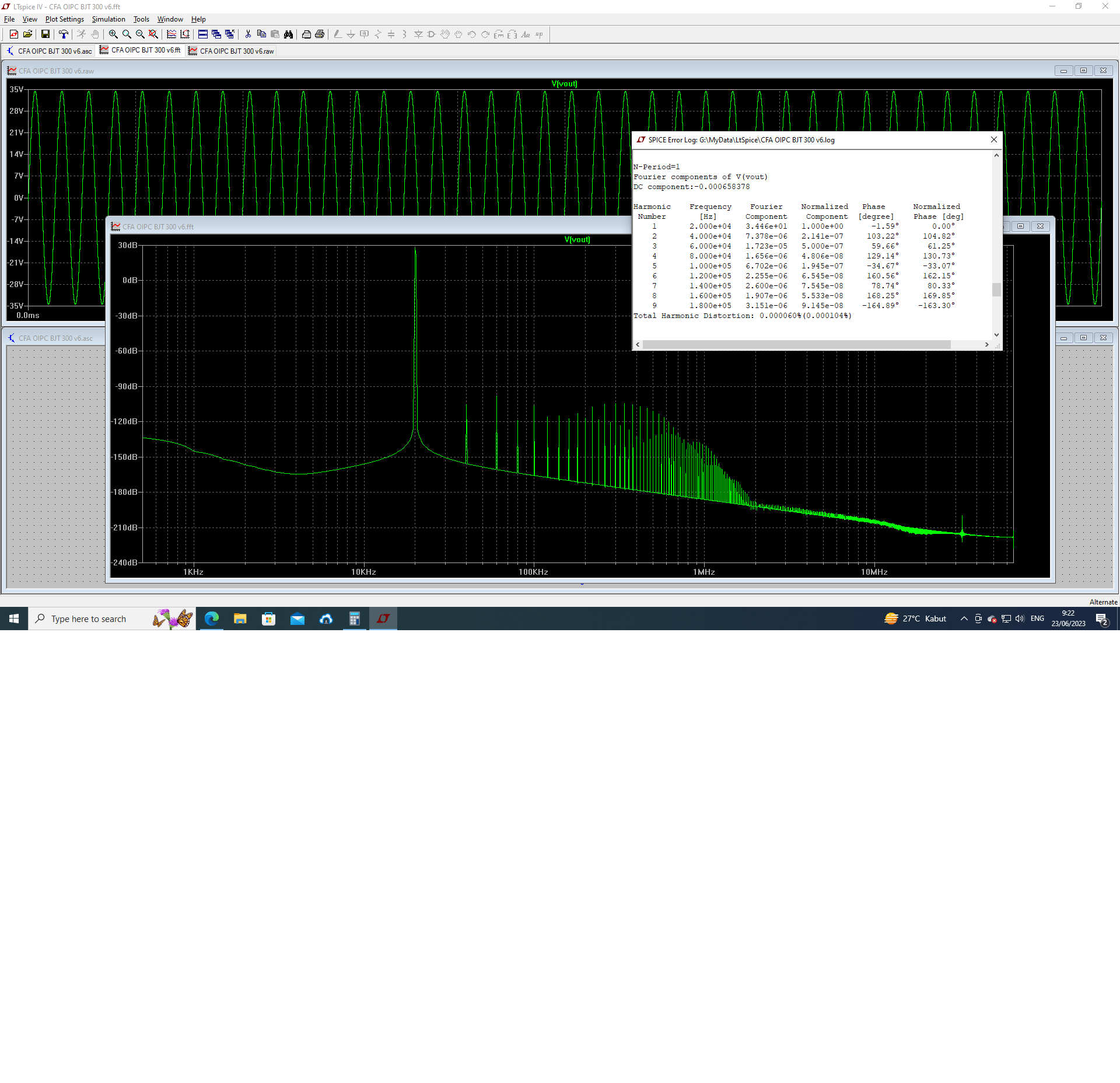This screenshot has height=1083, width=1120.
Task: Show hidden system tray icons
Action: tap(964, 619)
